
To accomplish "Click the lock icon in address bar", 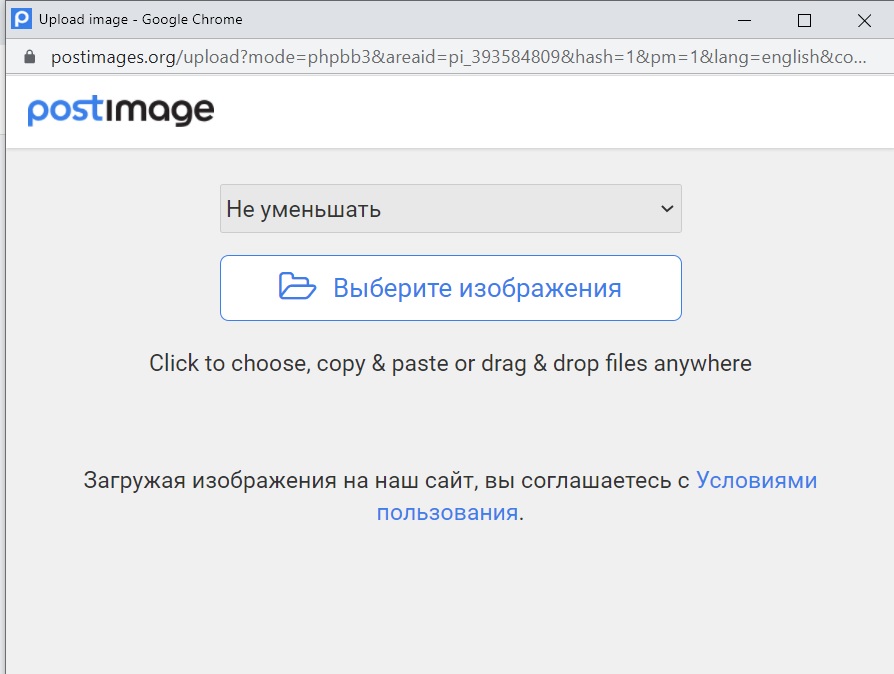I will pos(30,57).
